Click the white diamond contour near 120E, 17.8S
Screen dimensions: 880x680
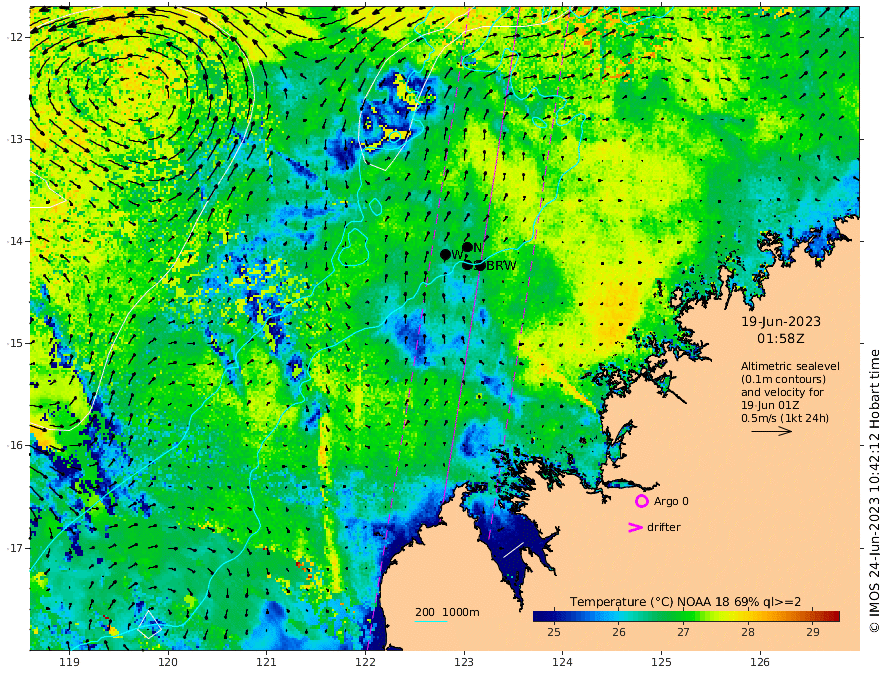click(149, 624)
